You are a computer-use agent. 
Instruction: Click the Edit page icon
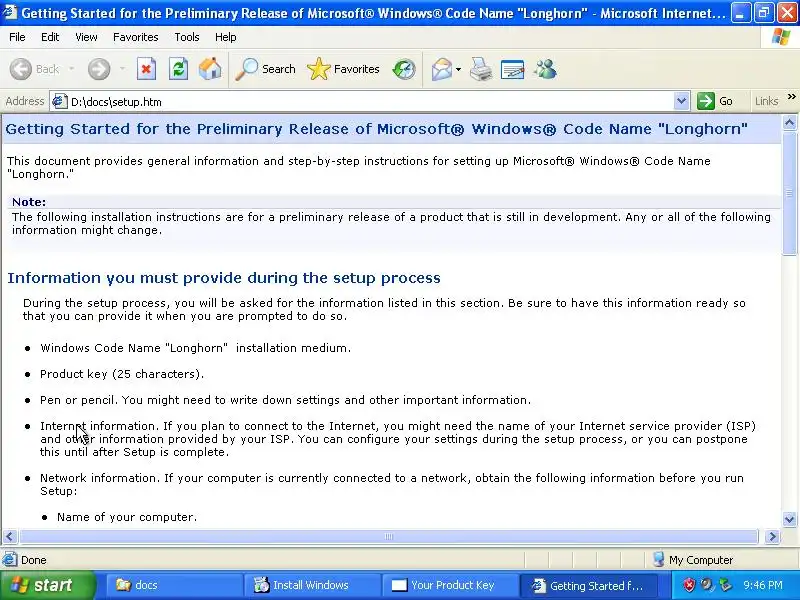tap(512, 69)
